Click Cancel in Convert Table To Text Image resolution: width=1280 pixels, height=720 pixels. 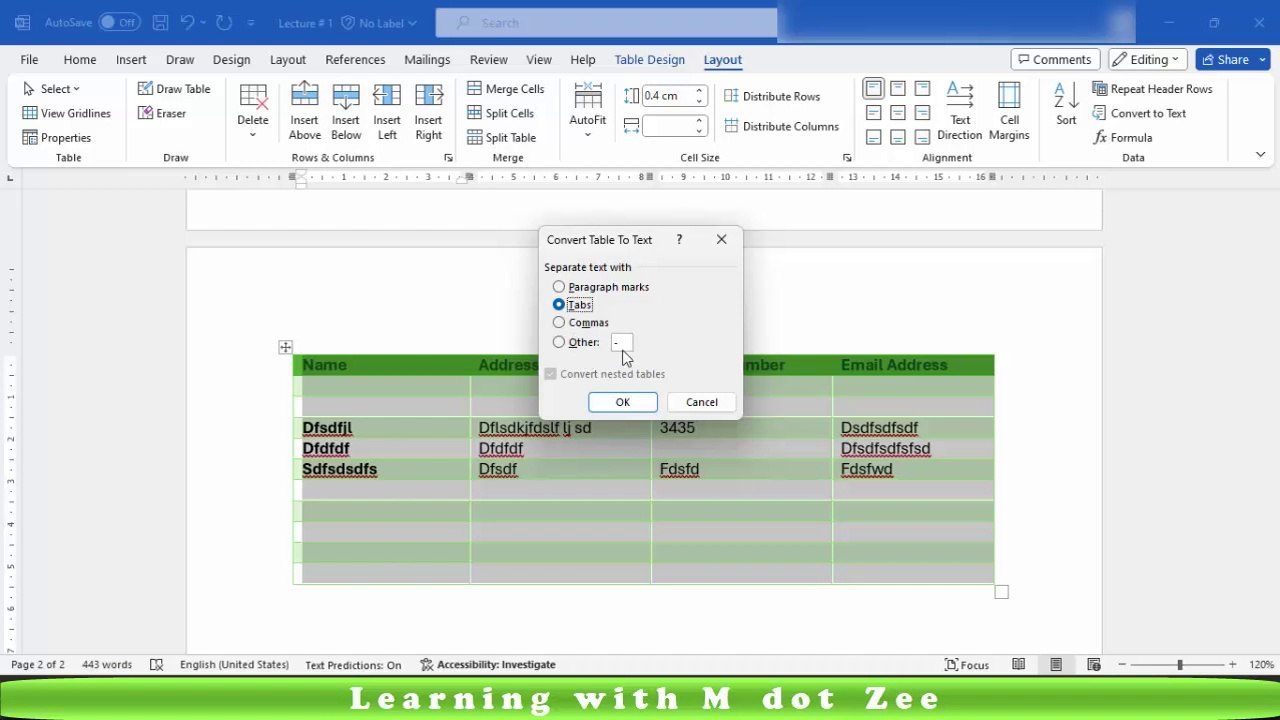click(x=702, y=402)
